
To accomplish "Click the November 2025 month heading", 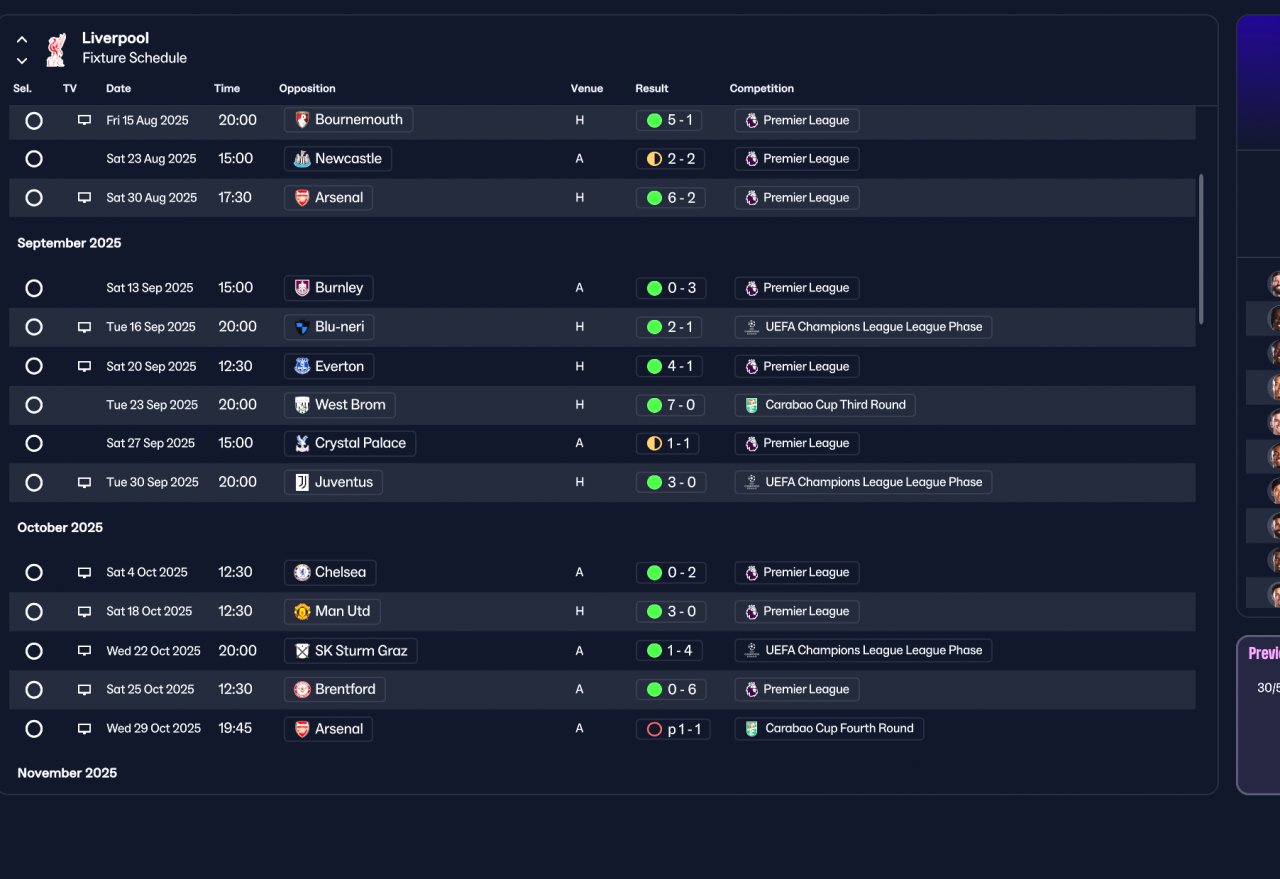I will 67,773.
